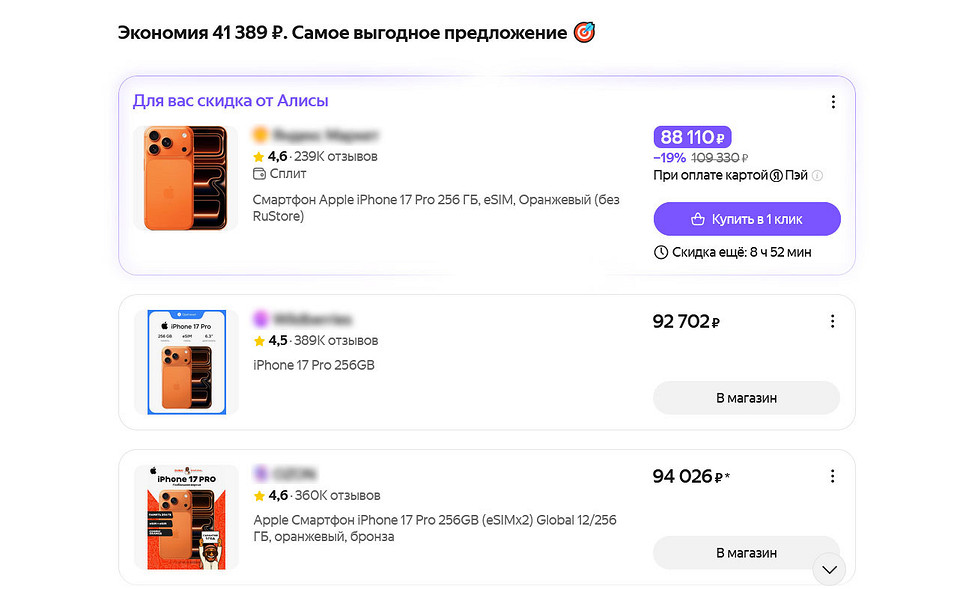Click 'В магазин' on the 92 702 ₽ offer
Image resolution: width=960 pixels, height=589 pixels.
(x=746, y=398)
